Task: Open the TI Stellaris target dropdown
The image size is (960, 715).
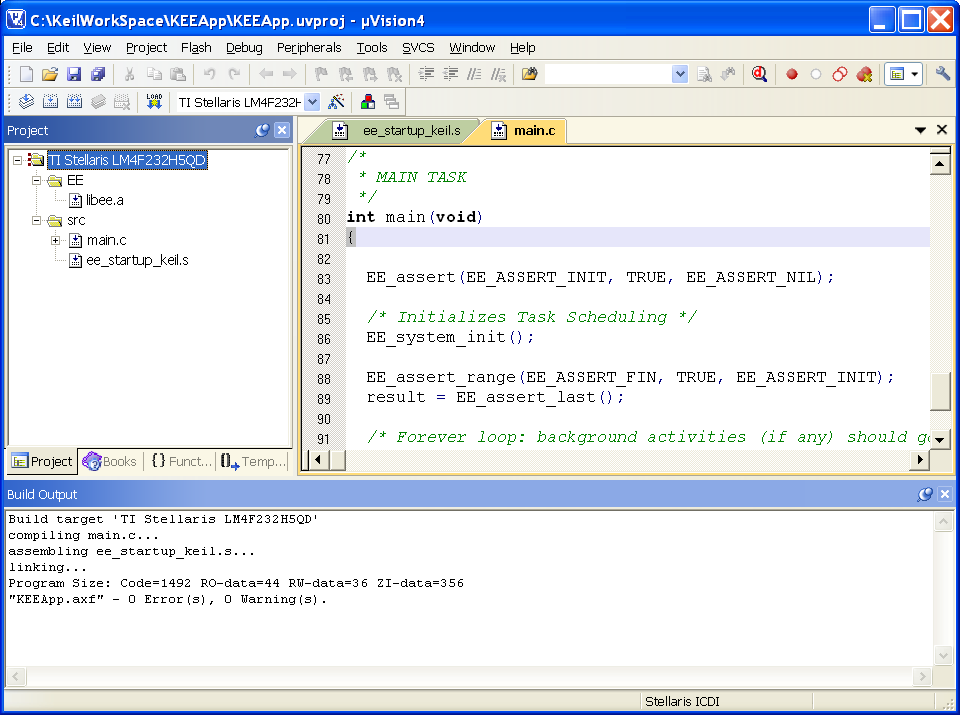Action: [249, 102]
